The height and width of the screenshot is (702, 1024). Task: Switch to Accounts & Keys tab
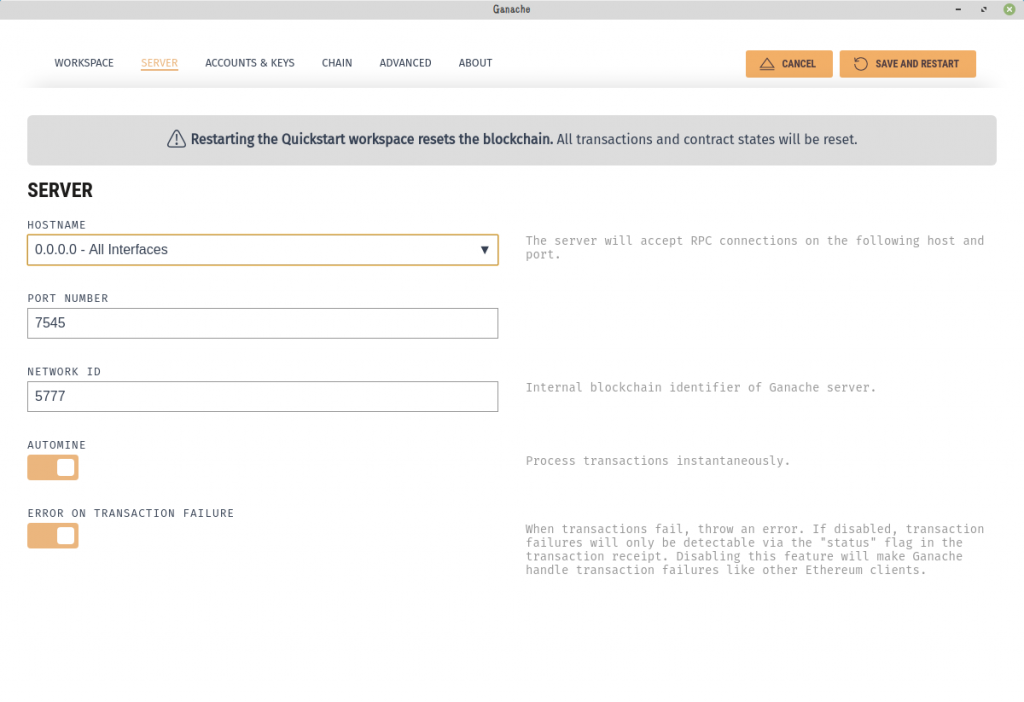[x=249, y=63]
